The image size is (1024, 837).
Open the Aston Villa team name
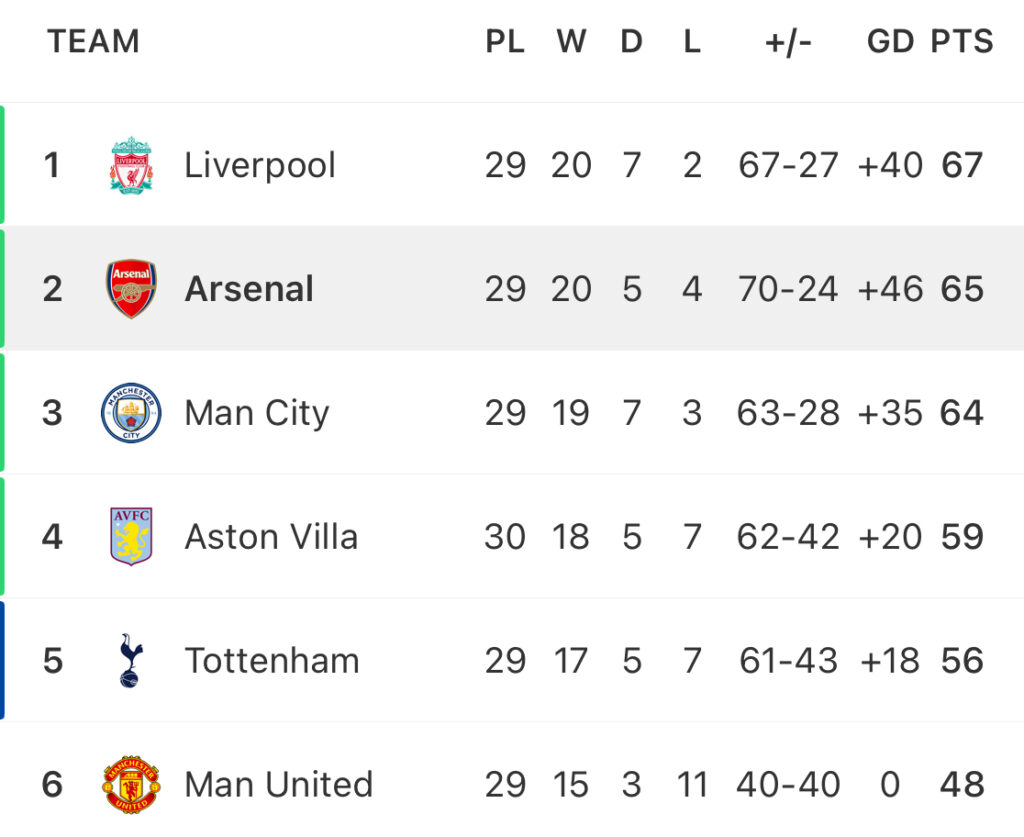click(271, 537)
